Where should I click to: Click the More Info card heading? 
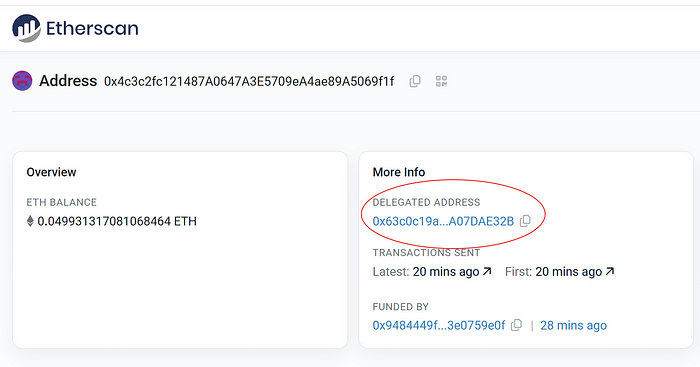399,172
